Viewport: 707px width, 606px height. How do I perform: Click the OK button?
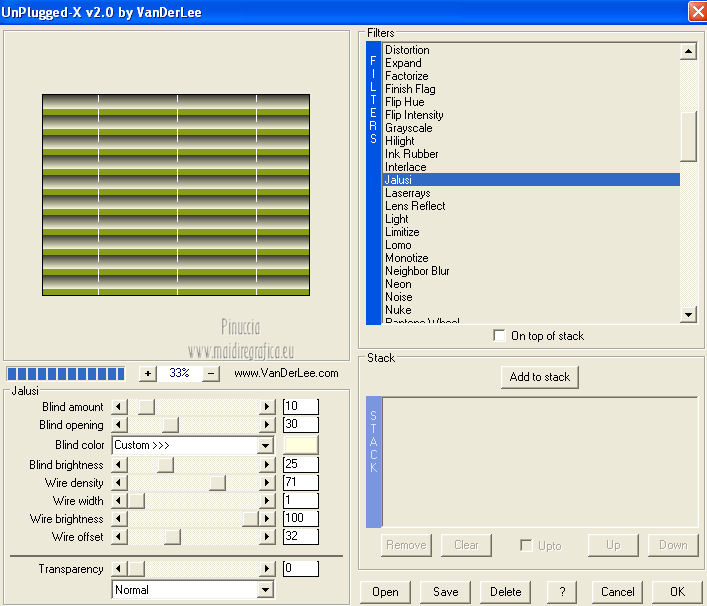[x=677, y=592]
